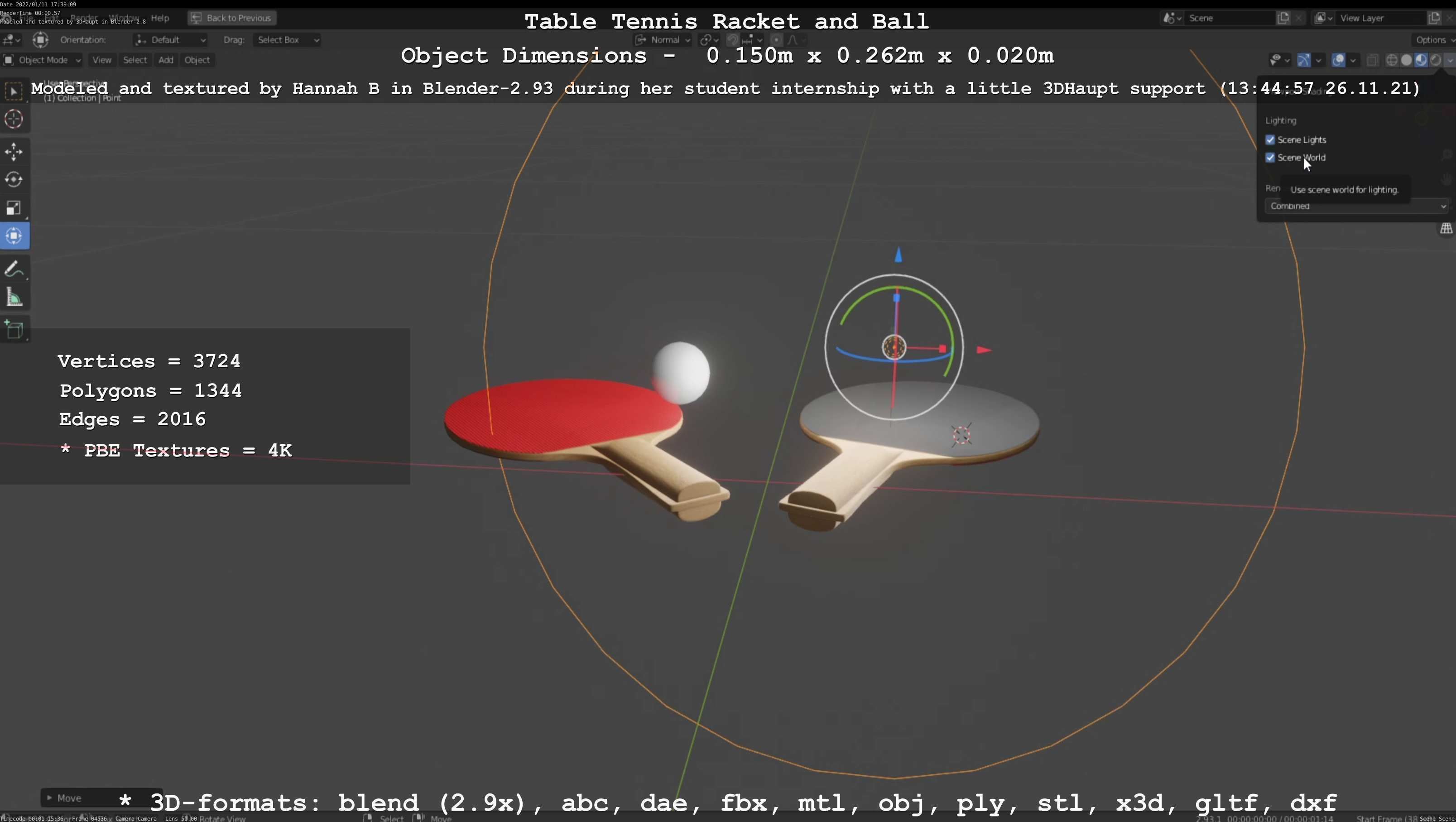
Task: Click the Back to Previous screen icon
Action: [196, 18]
